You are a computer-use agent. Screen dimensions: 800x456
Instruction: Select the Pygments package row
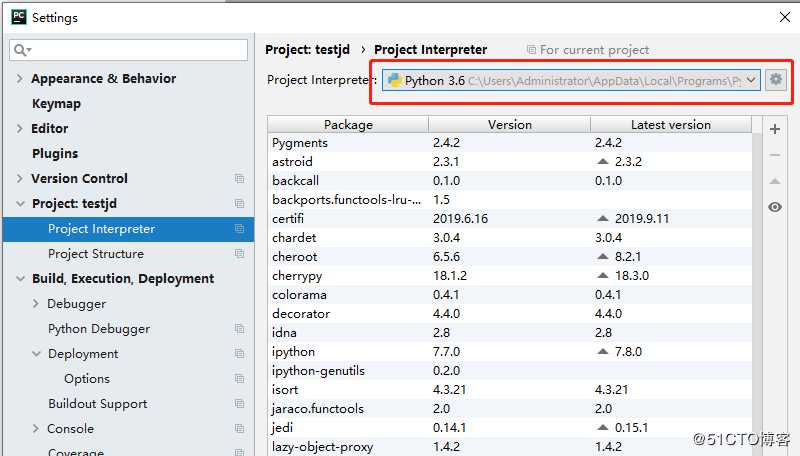pos(509,143)
